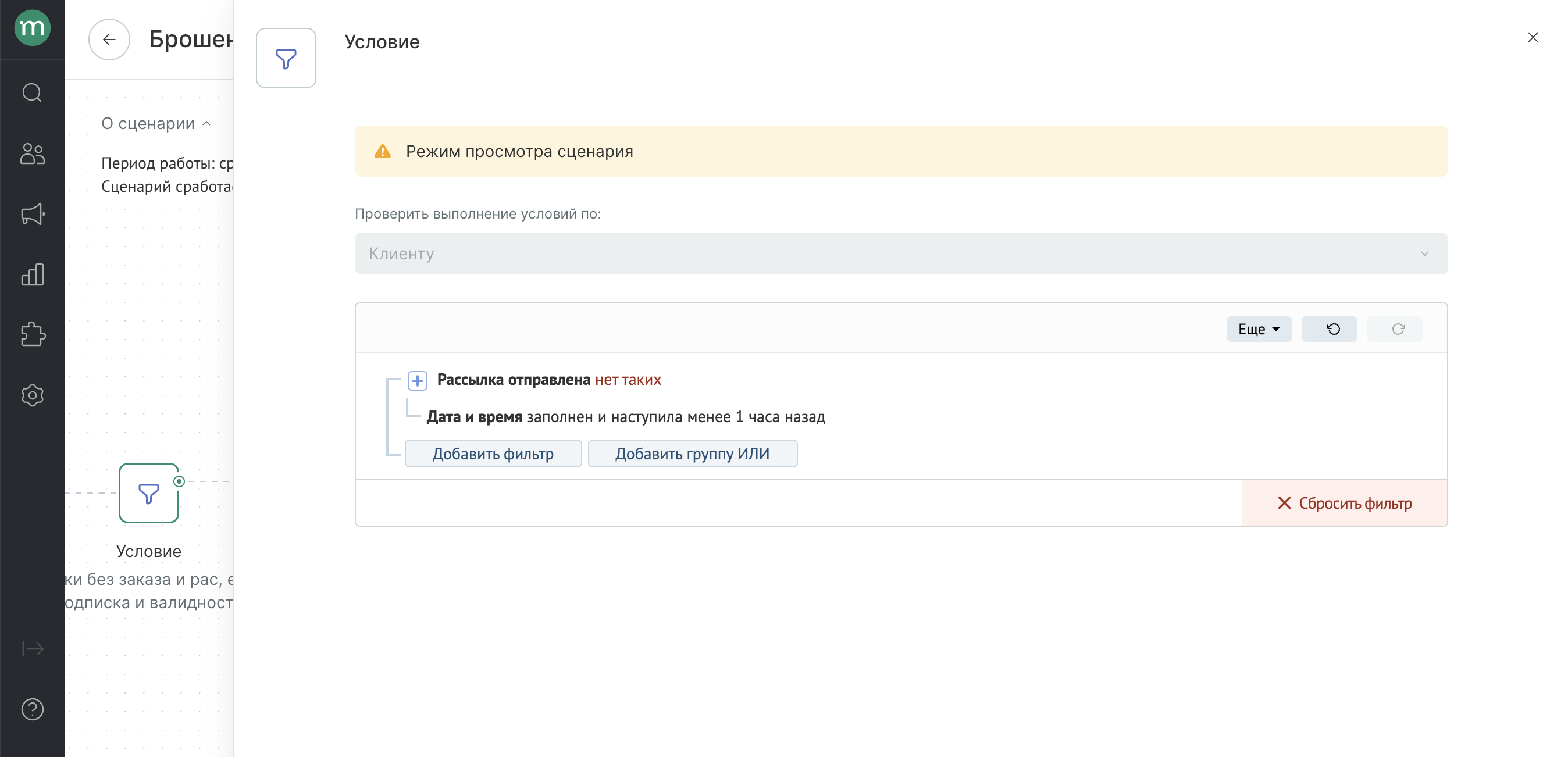Click the Рассылка отправлена filter label
The height and width of the screenshot is (757, 1568).
tap(513, 380)
